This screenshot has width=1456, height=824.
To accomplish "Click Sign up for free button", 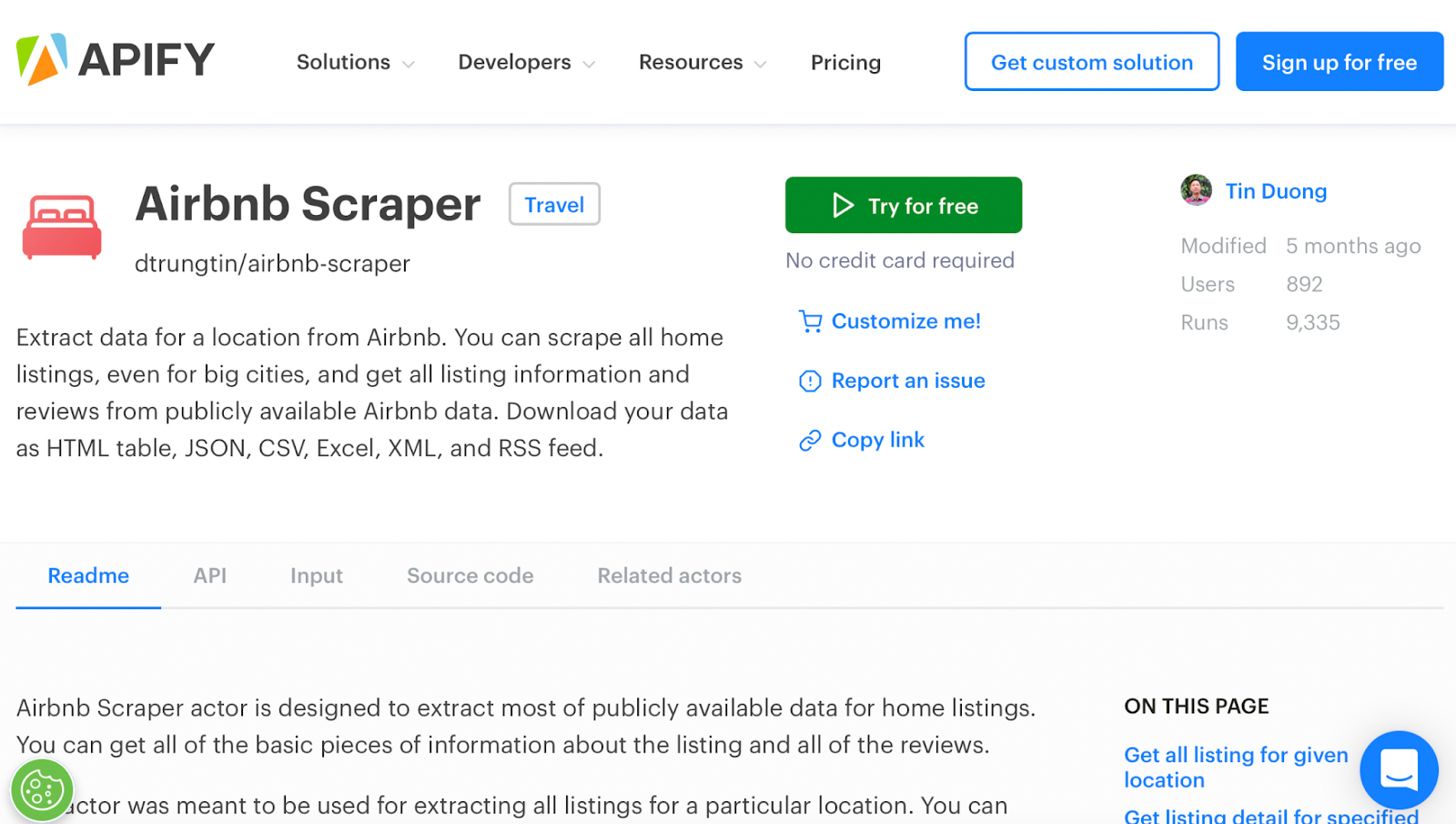I will 1340,62.
